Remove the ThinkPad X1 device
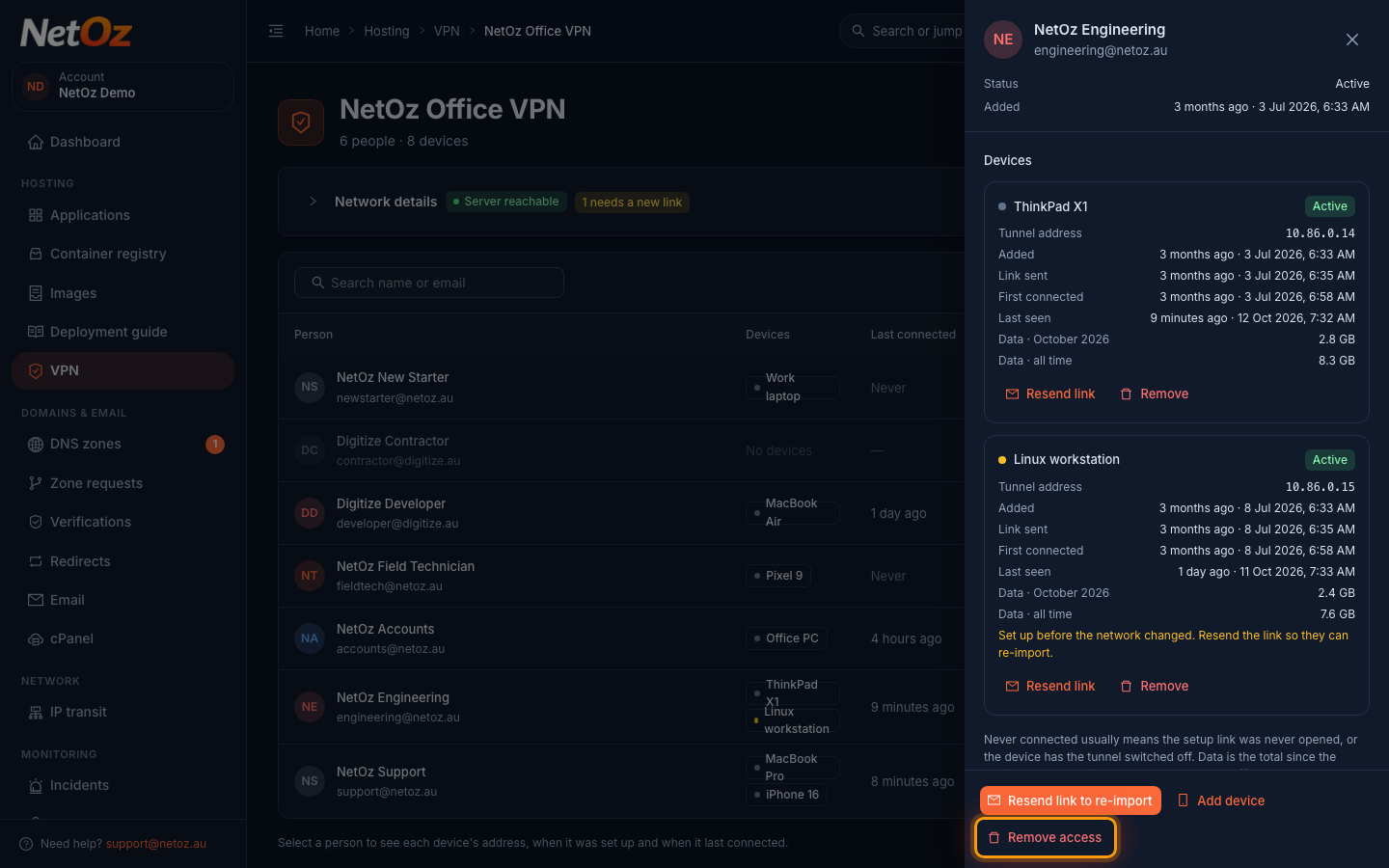1389x868 pixels. [x=1154, y=393]
